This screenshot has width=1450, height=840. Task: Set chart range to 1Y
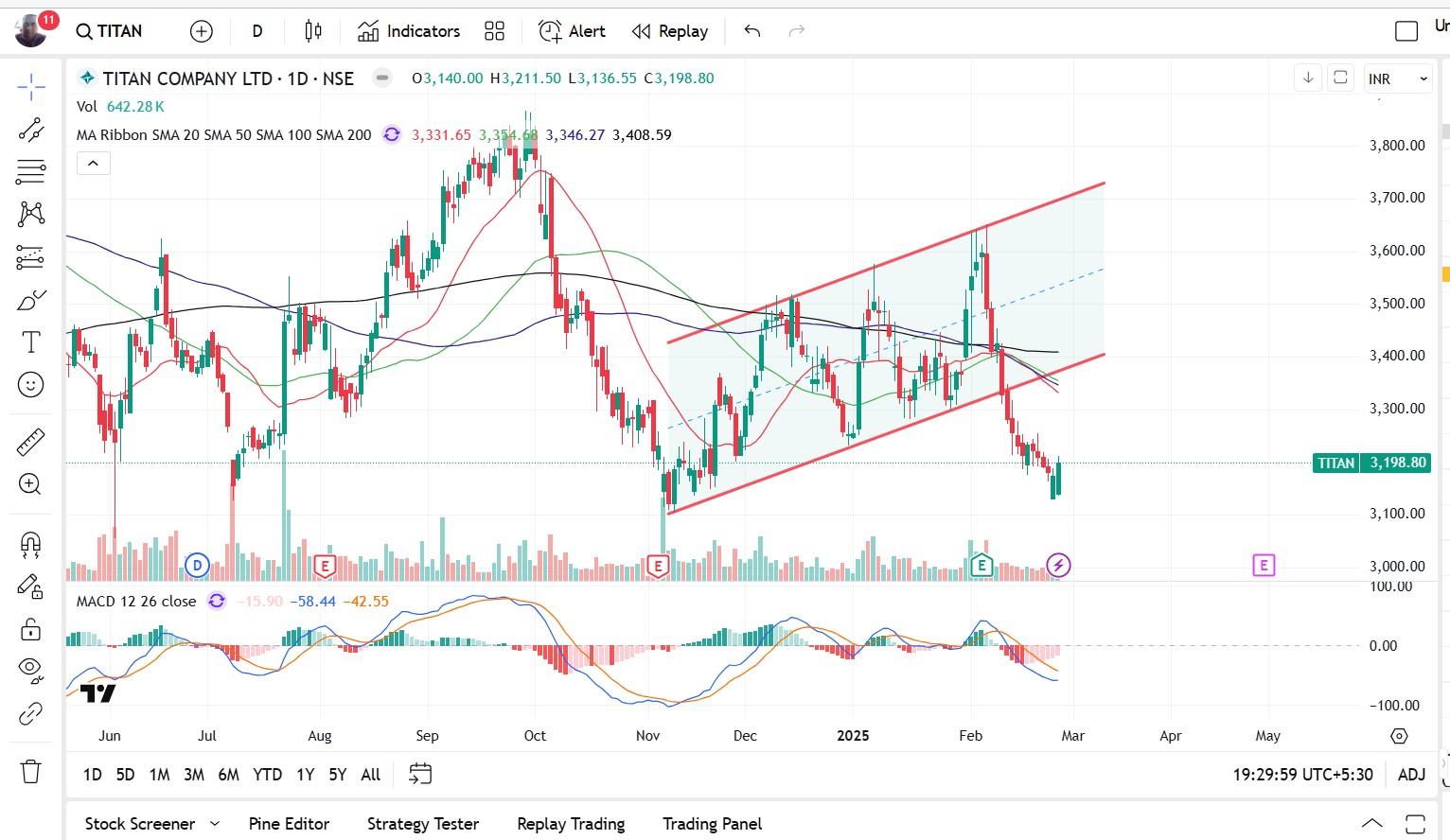305,775
